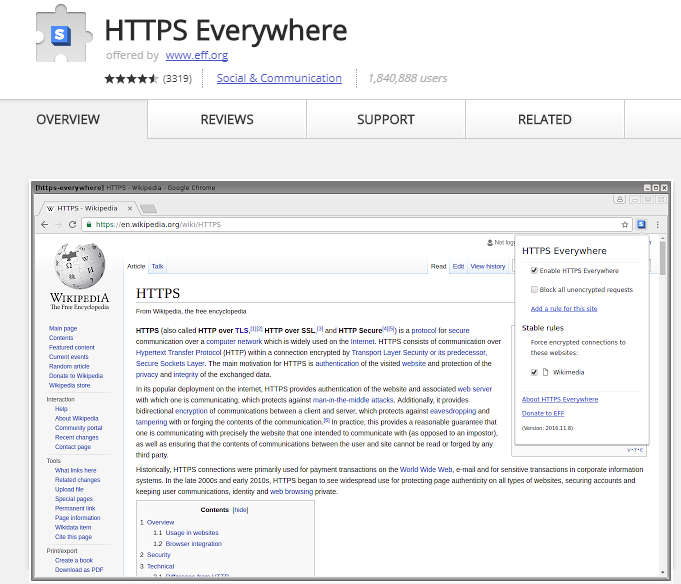Hide the Contents table via hide link
Image resolution: width=681 pixels, height=584 pixels.
pyautogui.click(x=241, y=510)
